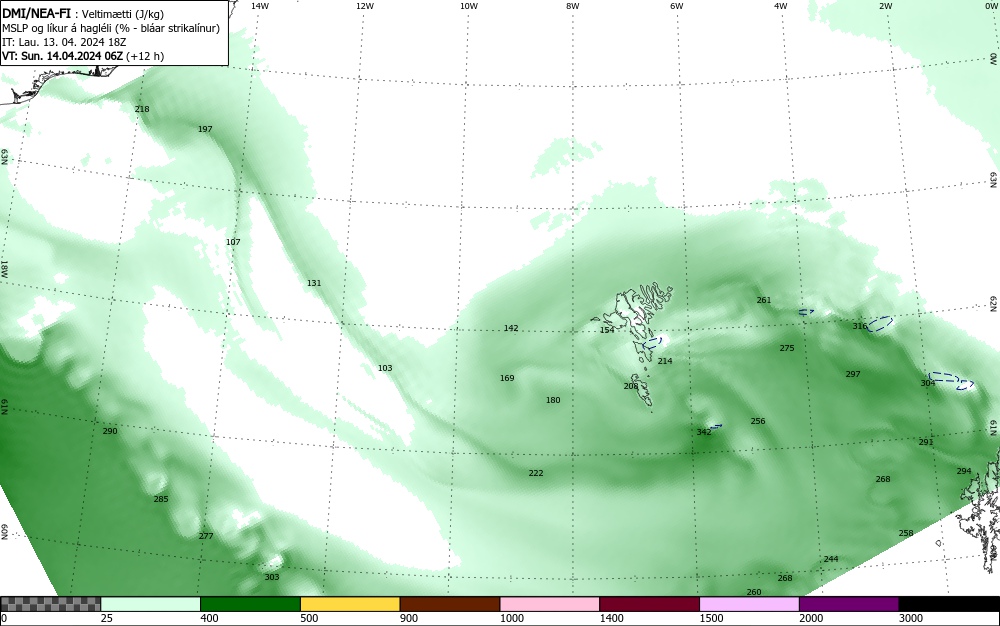The width and height of the screenshot is (1000, 626).
Task: Click the 244 value on the map
Action: [x=831, y=559]
